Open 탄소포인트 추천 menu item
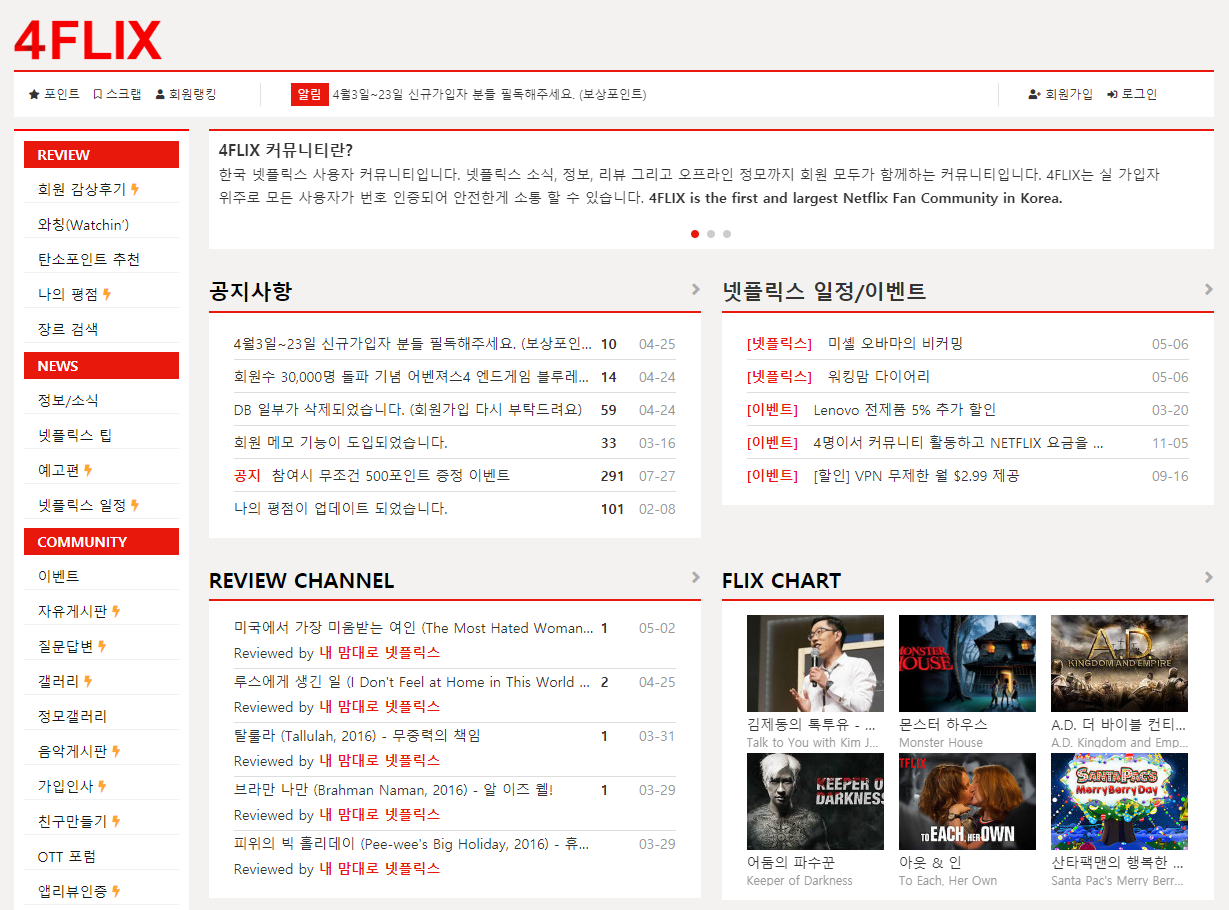Screen dimensions: 1229x910 [x=89, y=259]
